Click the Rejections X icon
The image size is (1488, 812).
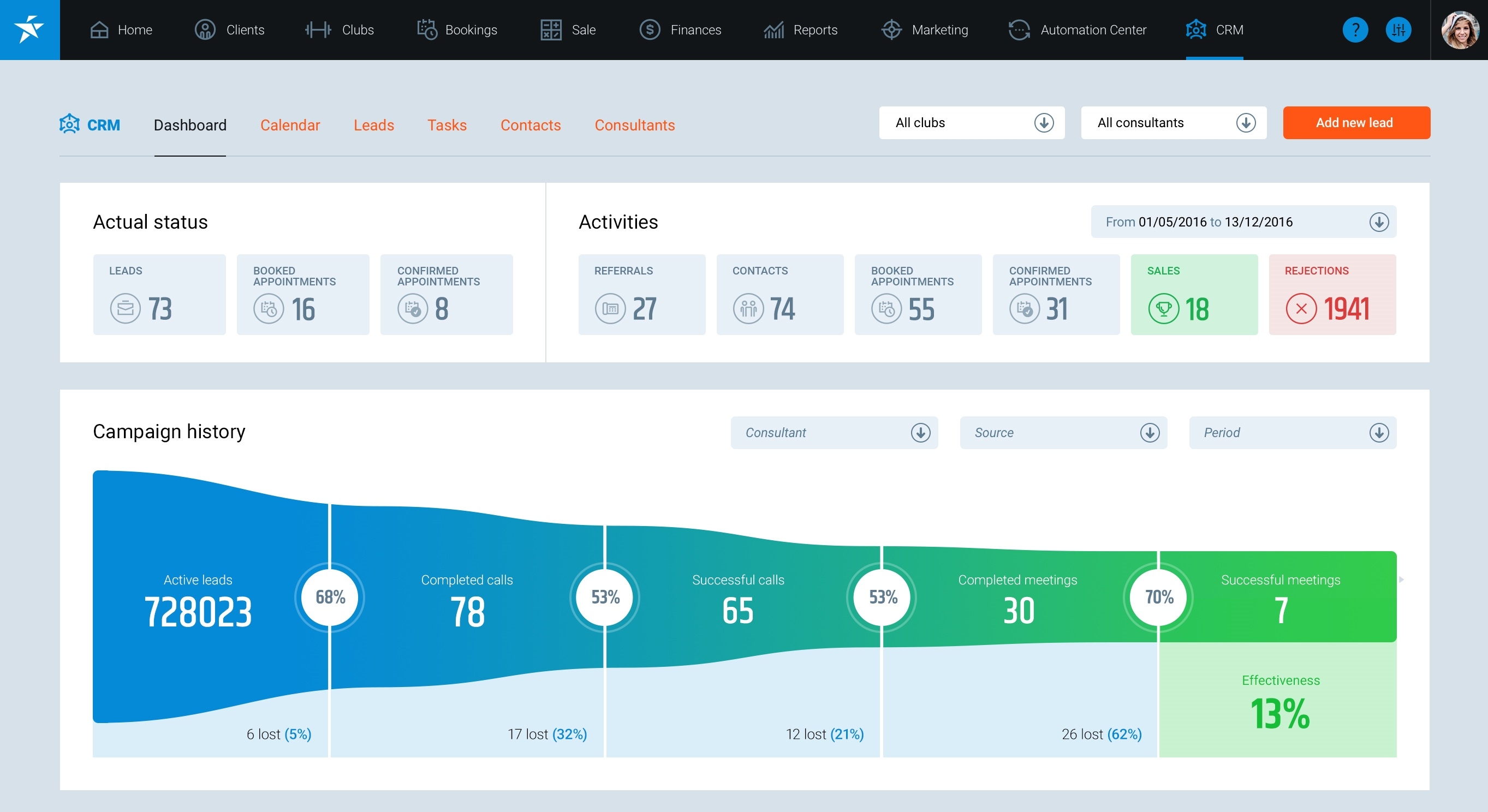[x=1301, y=308]
